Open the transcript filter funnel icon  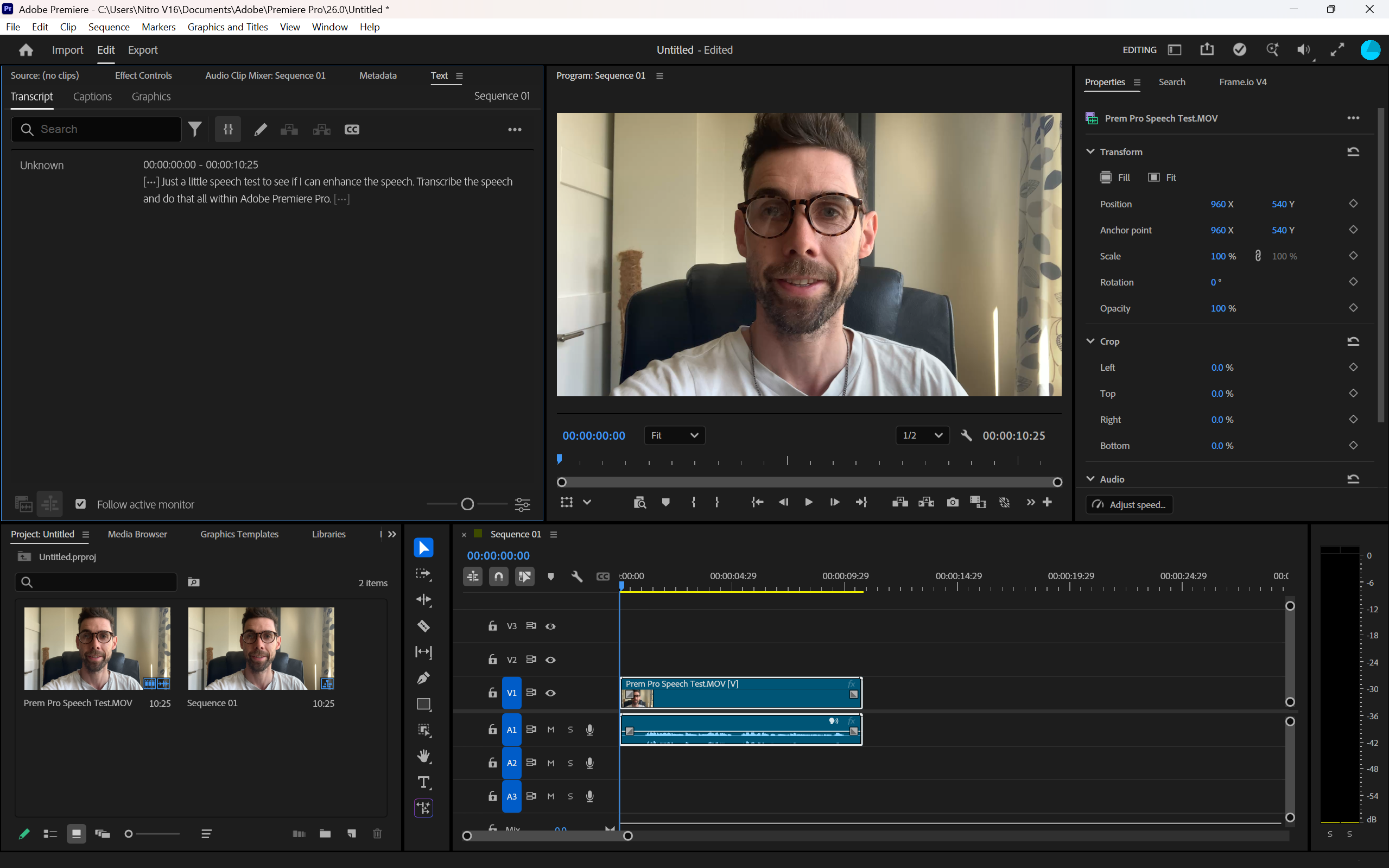[x=195, y=129]
